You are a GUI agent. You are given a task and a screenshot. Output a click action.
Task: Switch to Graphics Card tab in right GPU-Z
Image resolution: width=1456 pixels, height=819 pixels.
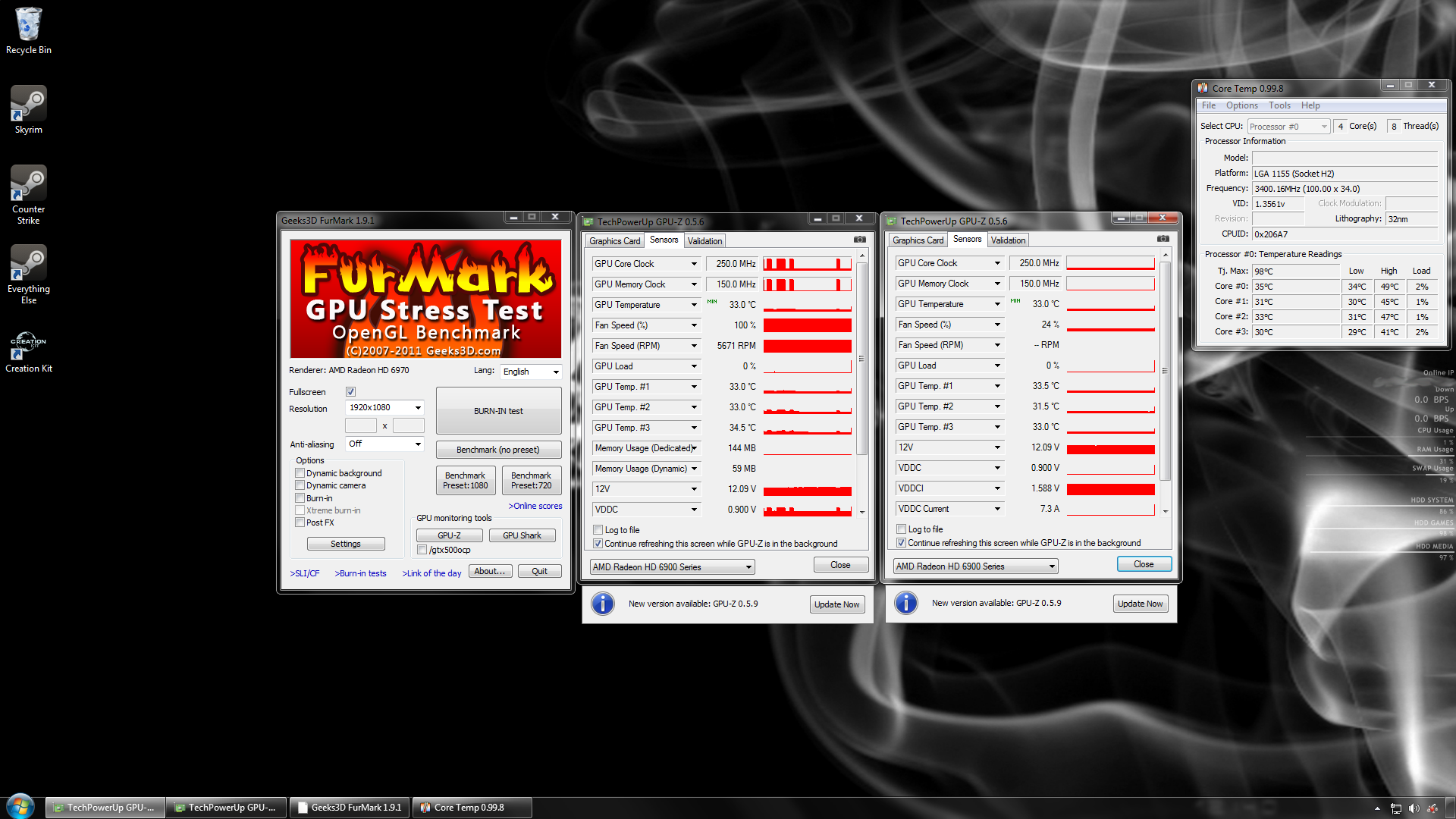click(918, 240)
